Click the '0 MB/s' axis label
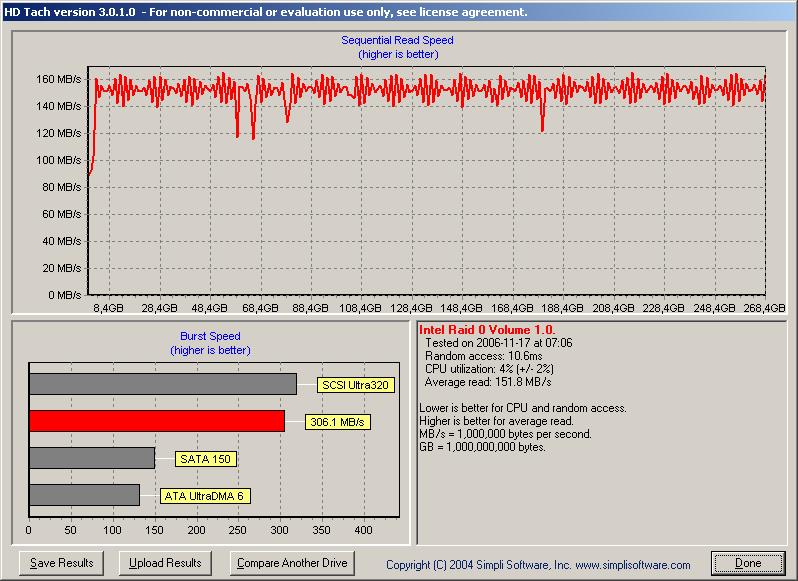Image resolution: width=798 pixels, height=581 pixels. (65, 295)
